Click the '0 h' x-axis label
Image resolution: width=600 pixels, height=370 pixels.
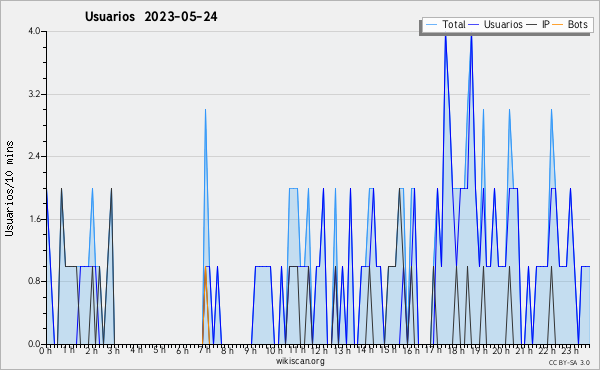click(46, 351)
